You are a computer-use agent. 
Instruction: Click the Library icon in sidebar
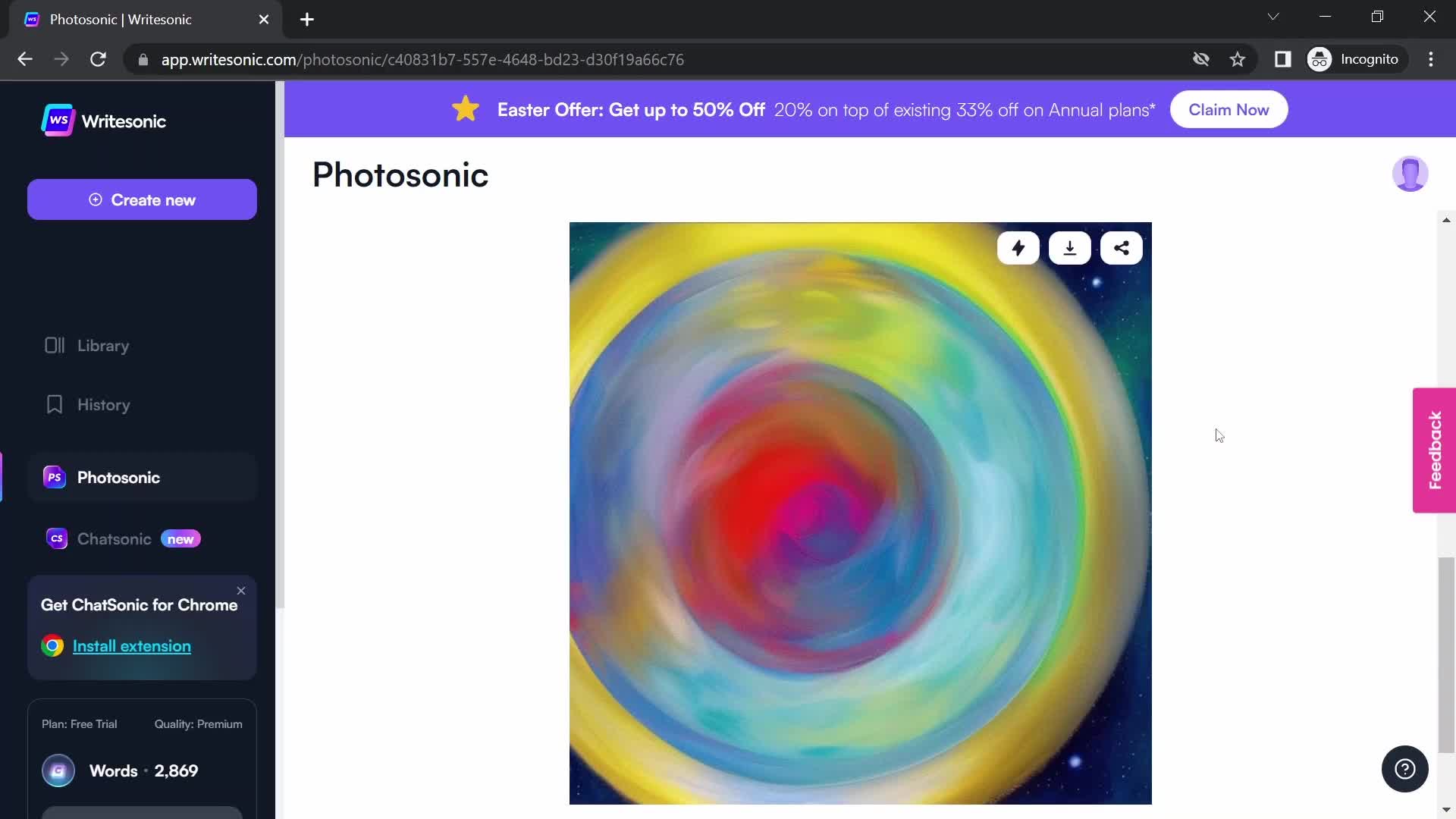tap(53, 345)
